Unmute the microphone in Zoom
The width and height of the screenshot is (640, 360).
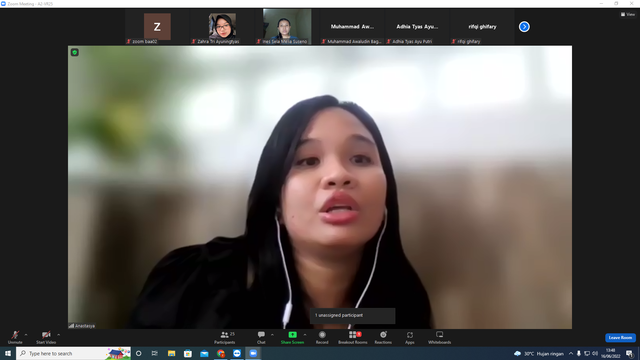point(15,337)
